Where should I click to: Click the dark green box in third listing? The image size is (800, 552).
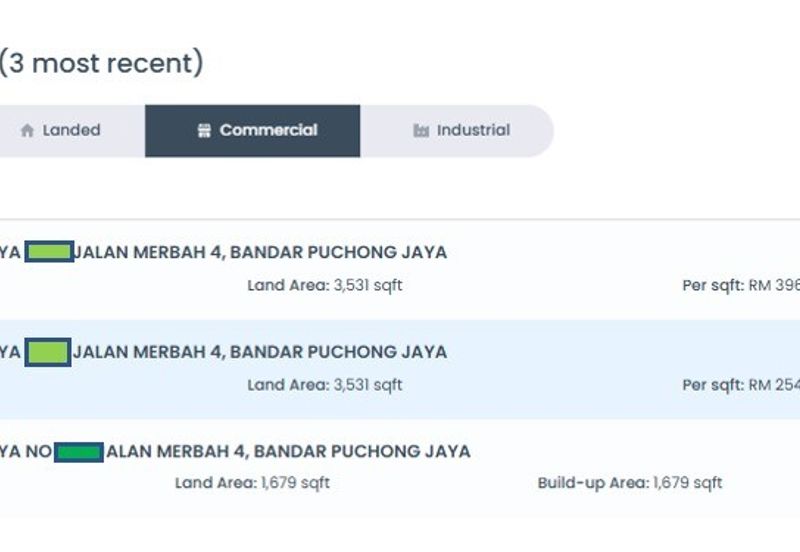click(x=79, y=452)
